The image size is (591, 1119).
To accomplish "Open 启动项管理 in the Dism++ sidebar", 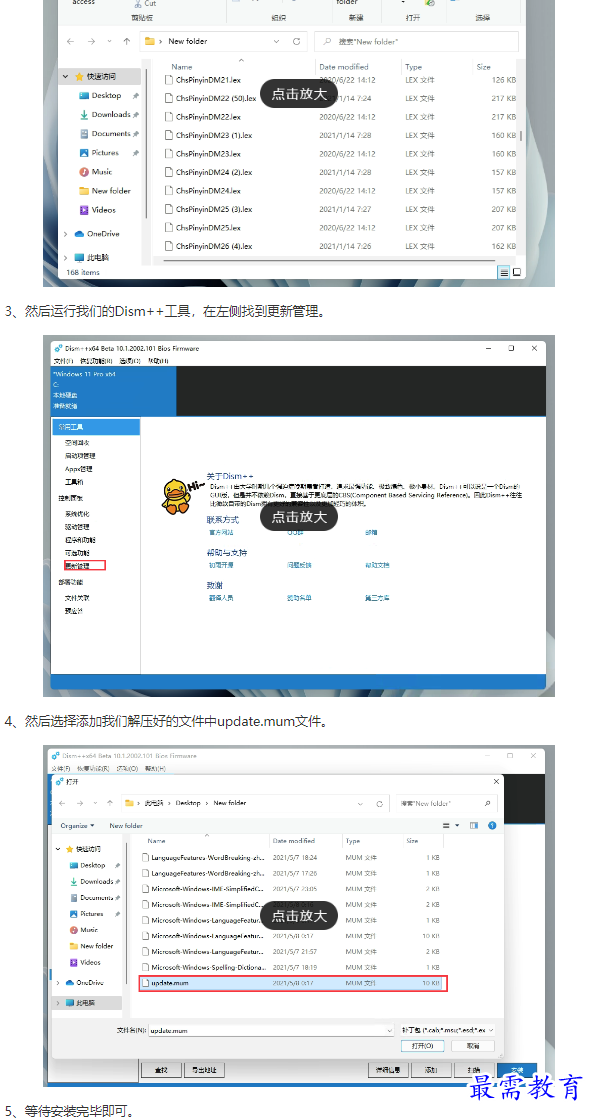I will click(x=80, y=455).
